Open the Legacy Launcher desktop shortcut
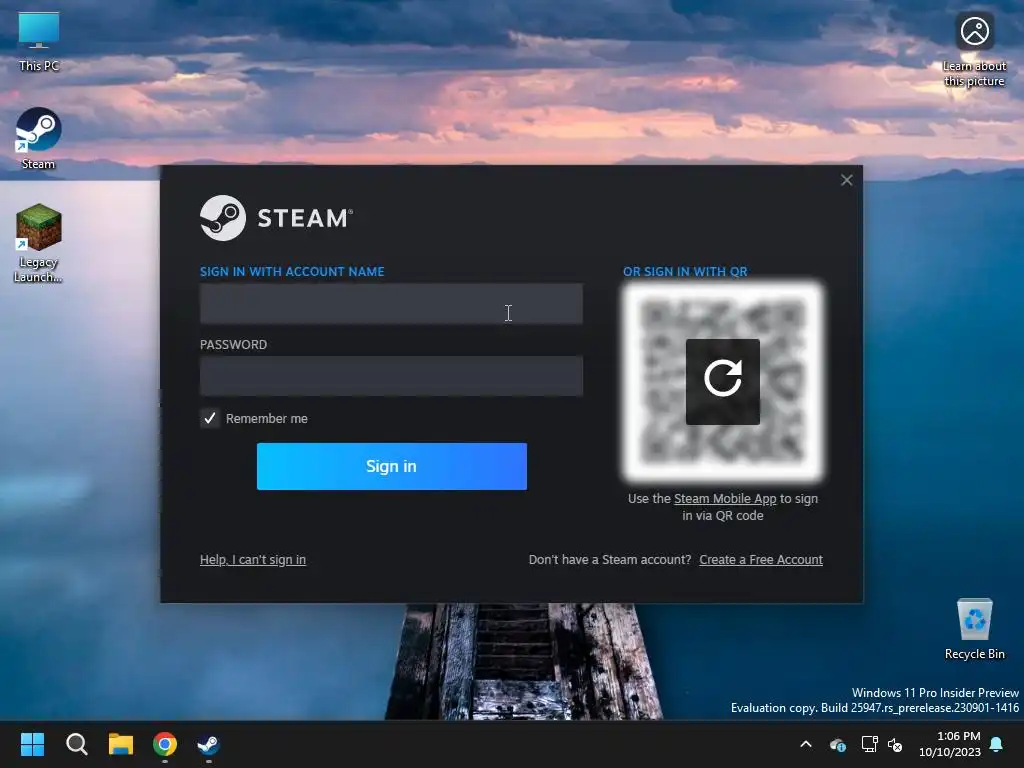Image resolution: width=1024 pixels, height=768 pixels. click(x=39, y=243)
